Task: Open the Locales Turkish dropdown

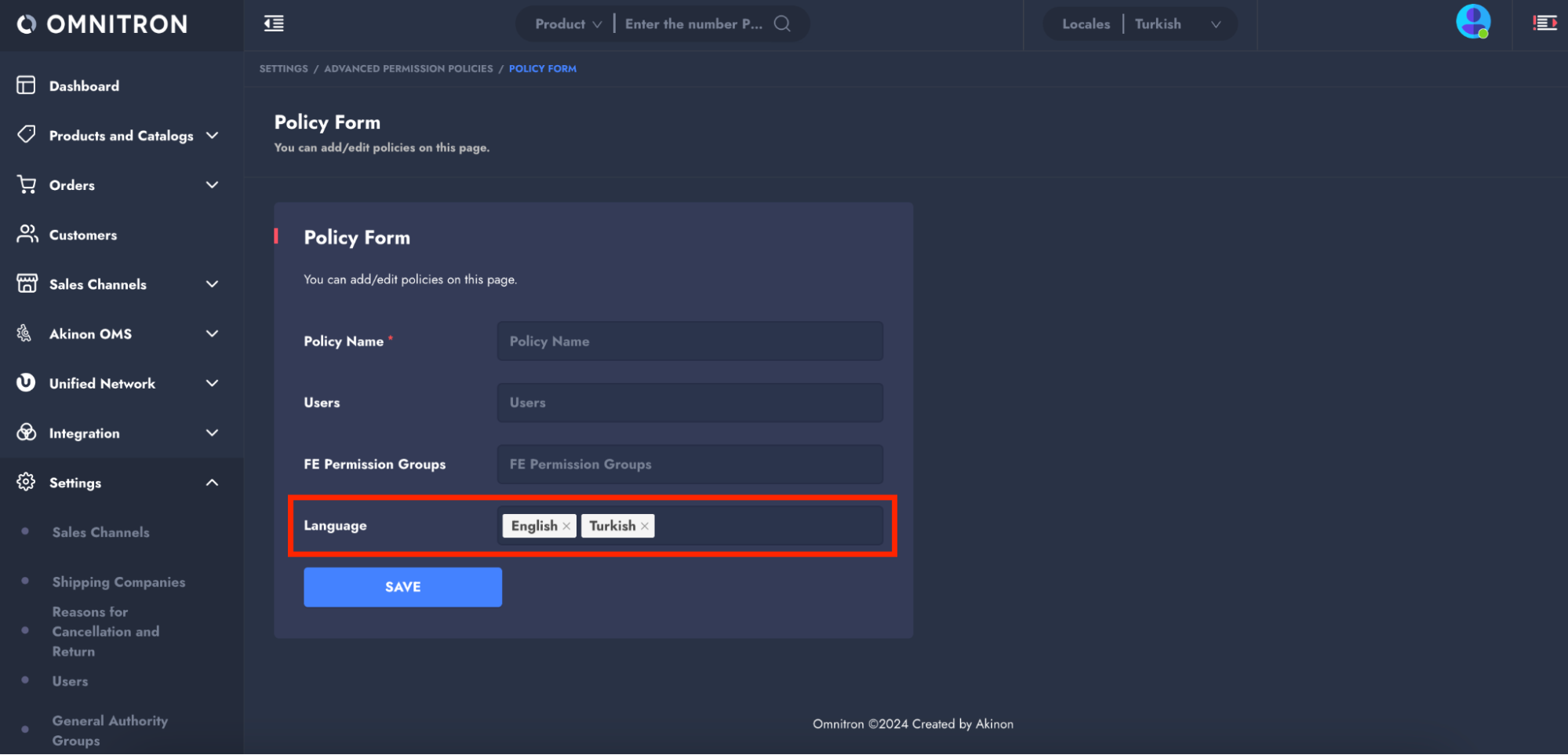Action: (x=1177, y=24)
